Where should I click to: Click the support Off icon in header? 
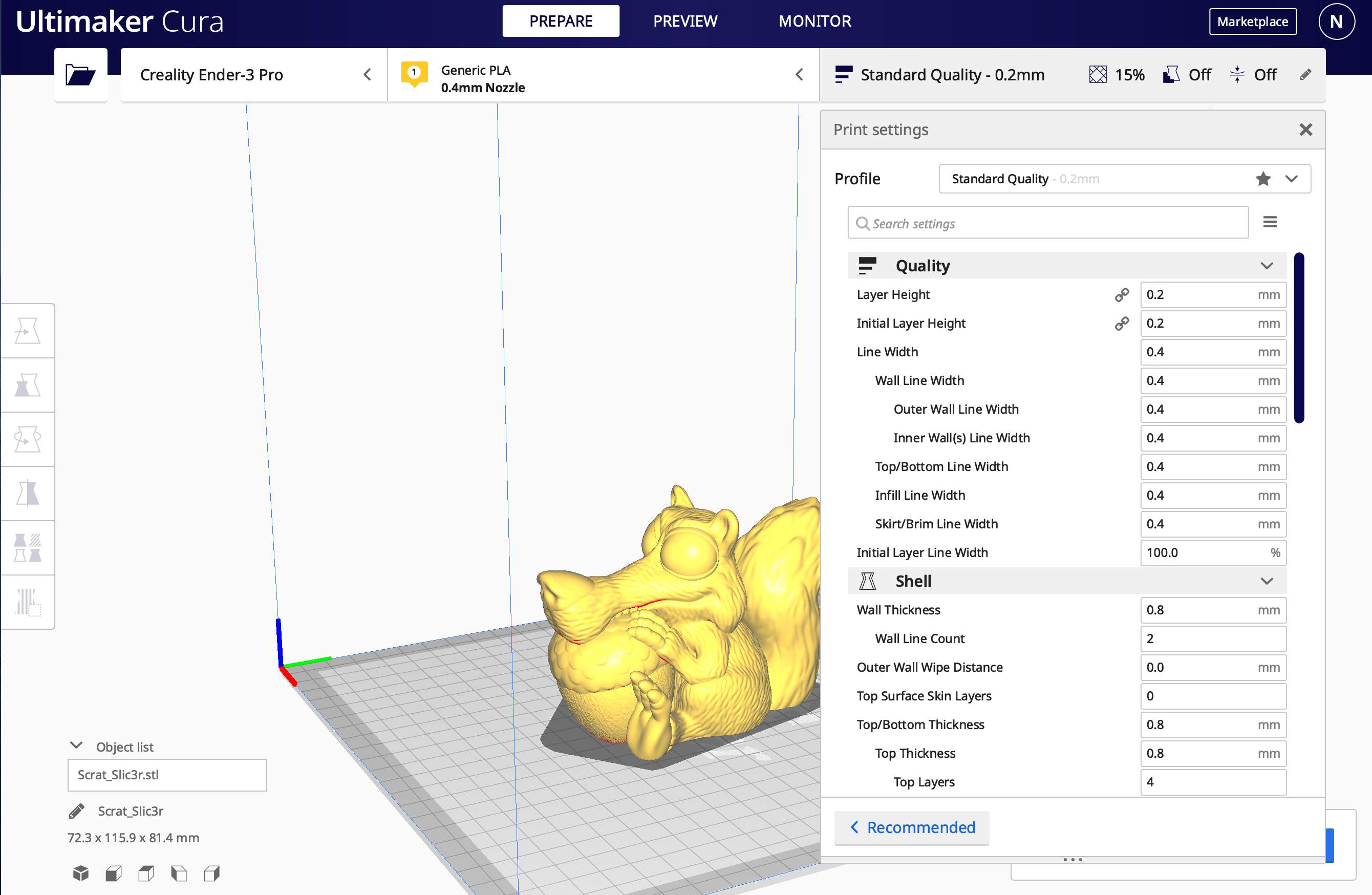tap(1171, 75)
